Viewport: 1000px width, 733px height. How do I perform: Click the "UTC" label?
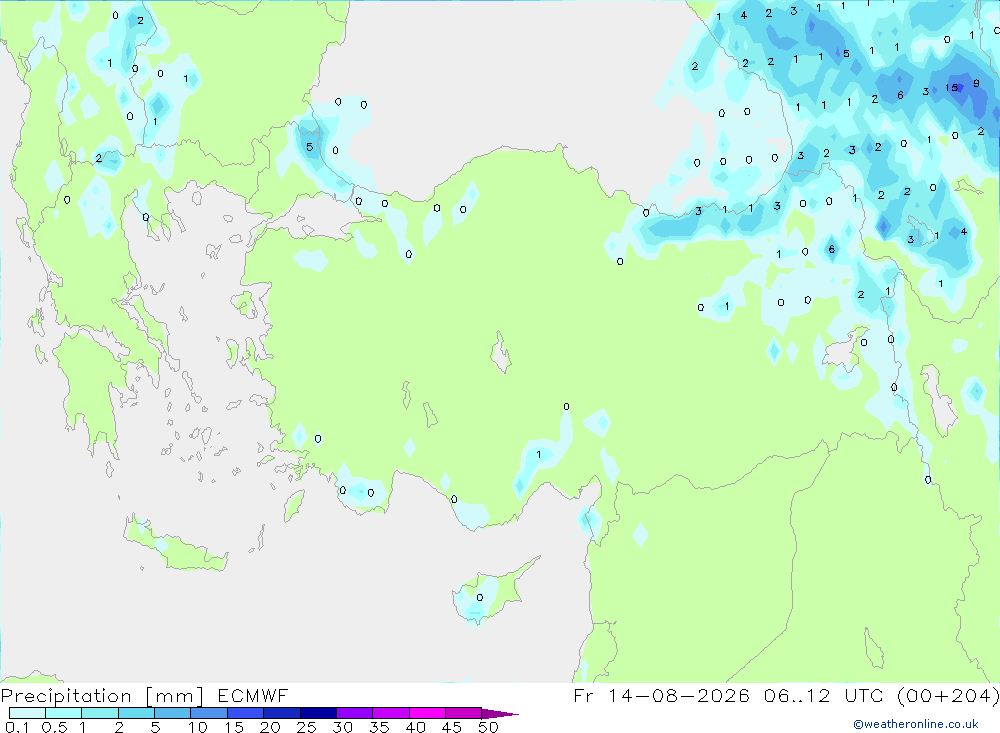point(866,695)
